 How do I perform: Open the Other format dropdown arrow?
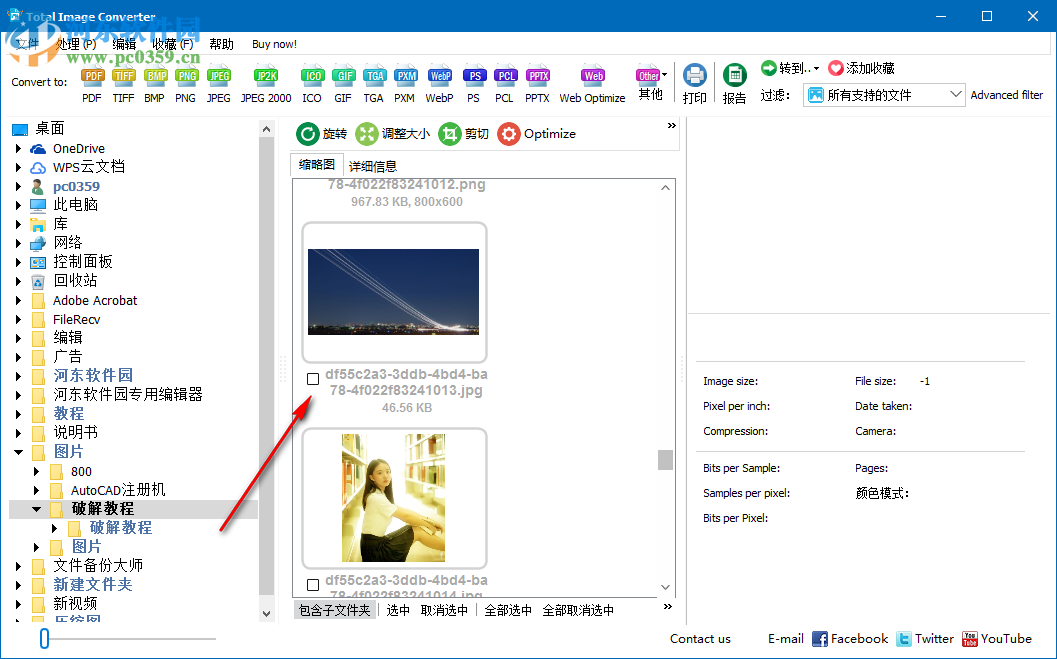[x=662, y=75]
